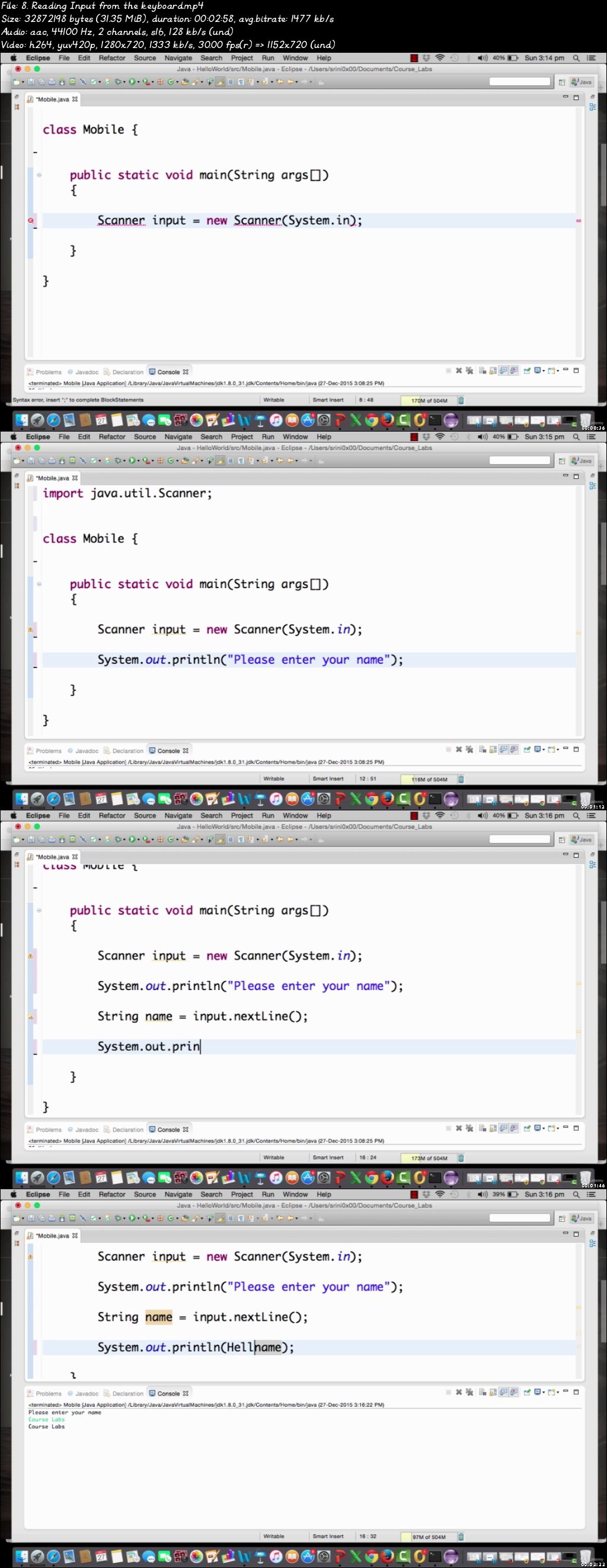The height and width of the screenshot is (1568, 607).
Task: Open Project menu in second frame
Action: pyautogui.click(x=242, y=436)
